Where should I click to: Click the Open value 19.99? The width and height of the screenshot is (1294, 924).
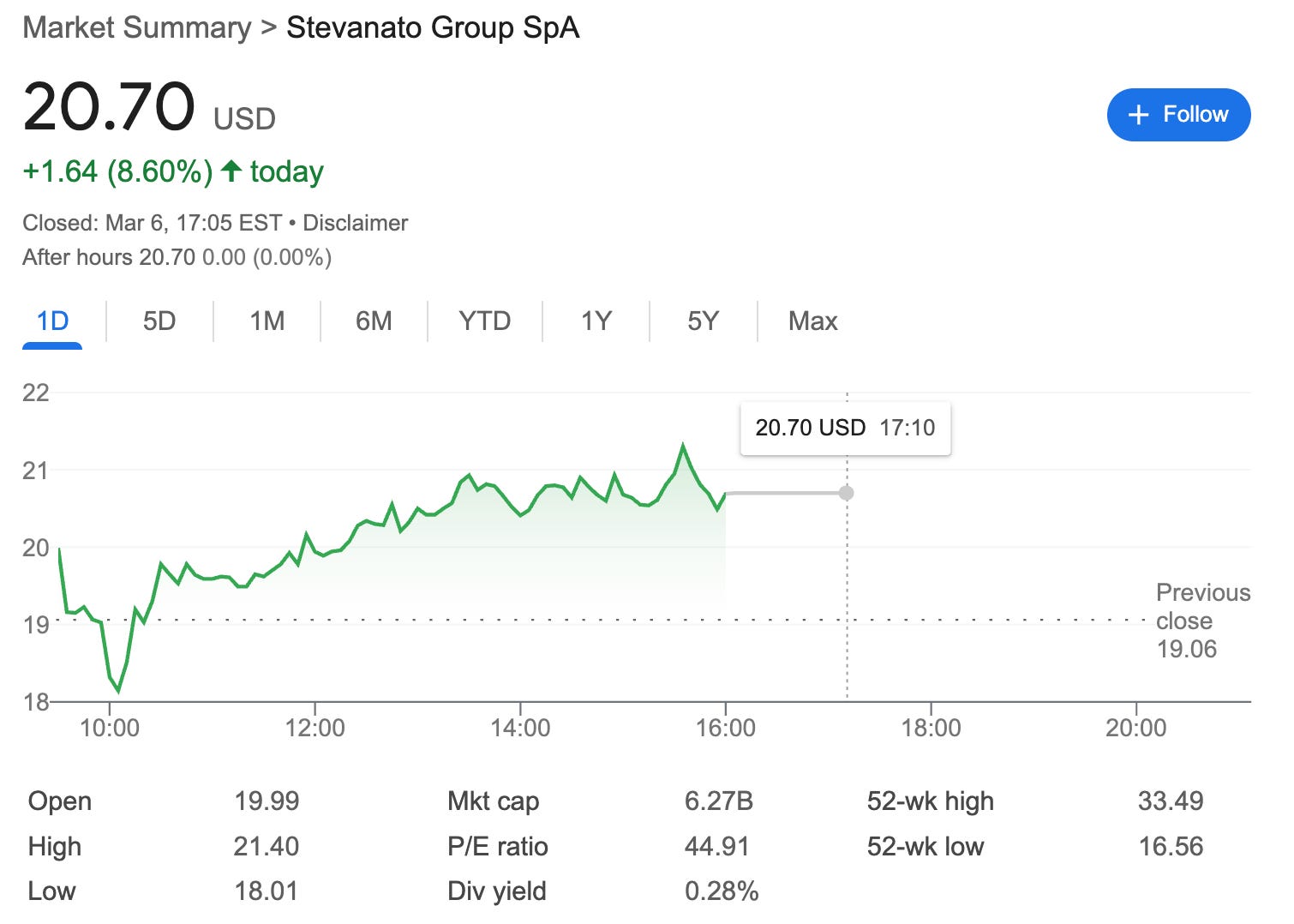[x=267, y=801]
